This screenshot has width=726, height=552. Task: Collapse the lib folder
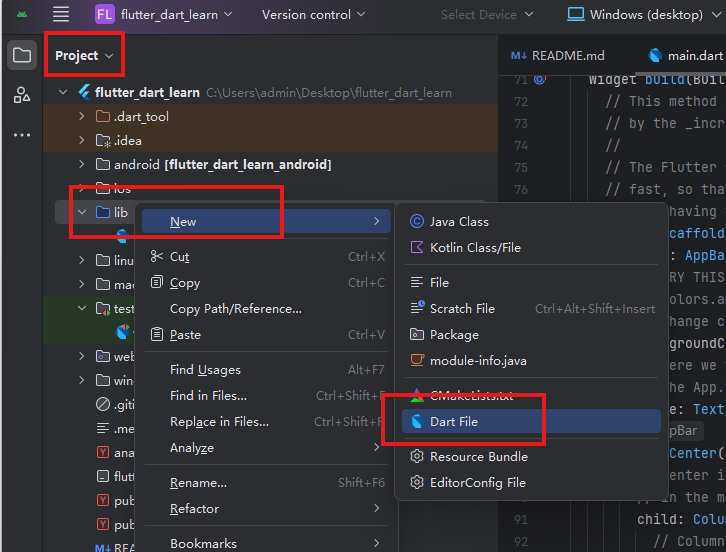(82, 212)
